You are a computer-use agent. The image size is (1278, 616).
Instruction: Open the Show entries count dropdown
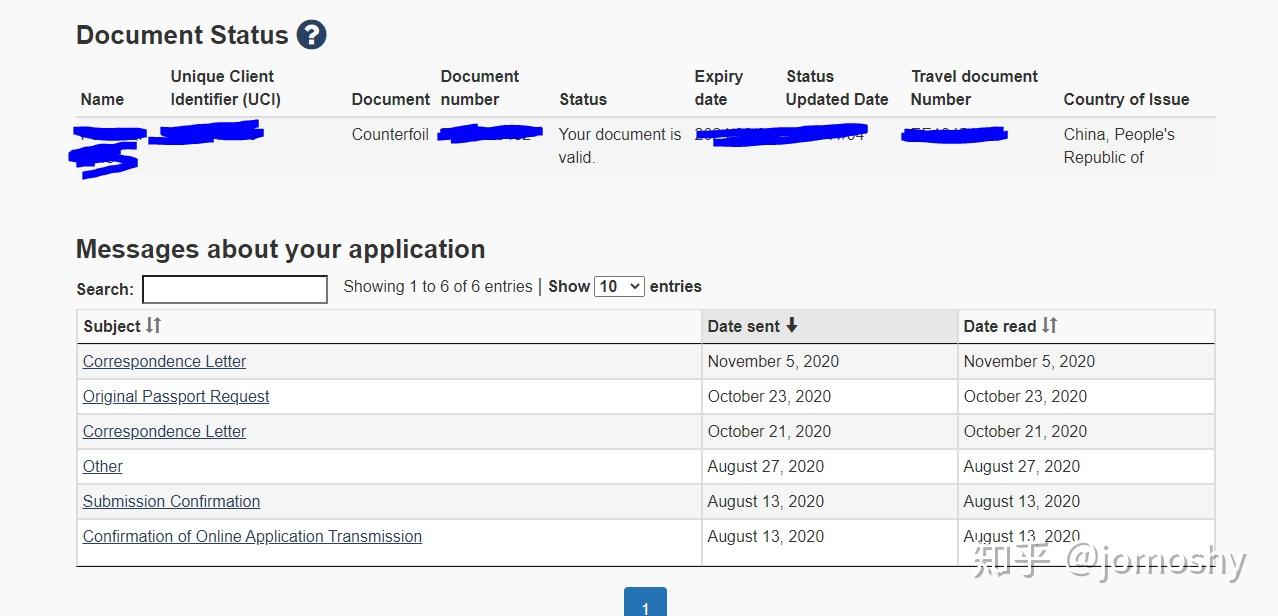pos(619,287)
